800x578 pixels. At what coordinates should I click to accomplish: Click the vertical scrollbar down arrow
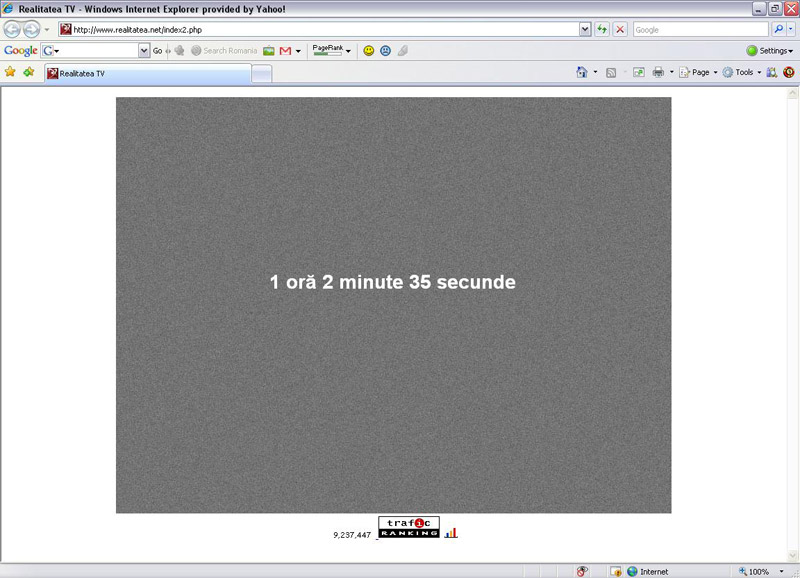click(x=792, y=555)
